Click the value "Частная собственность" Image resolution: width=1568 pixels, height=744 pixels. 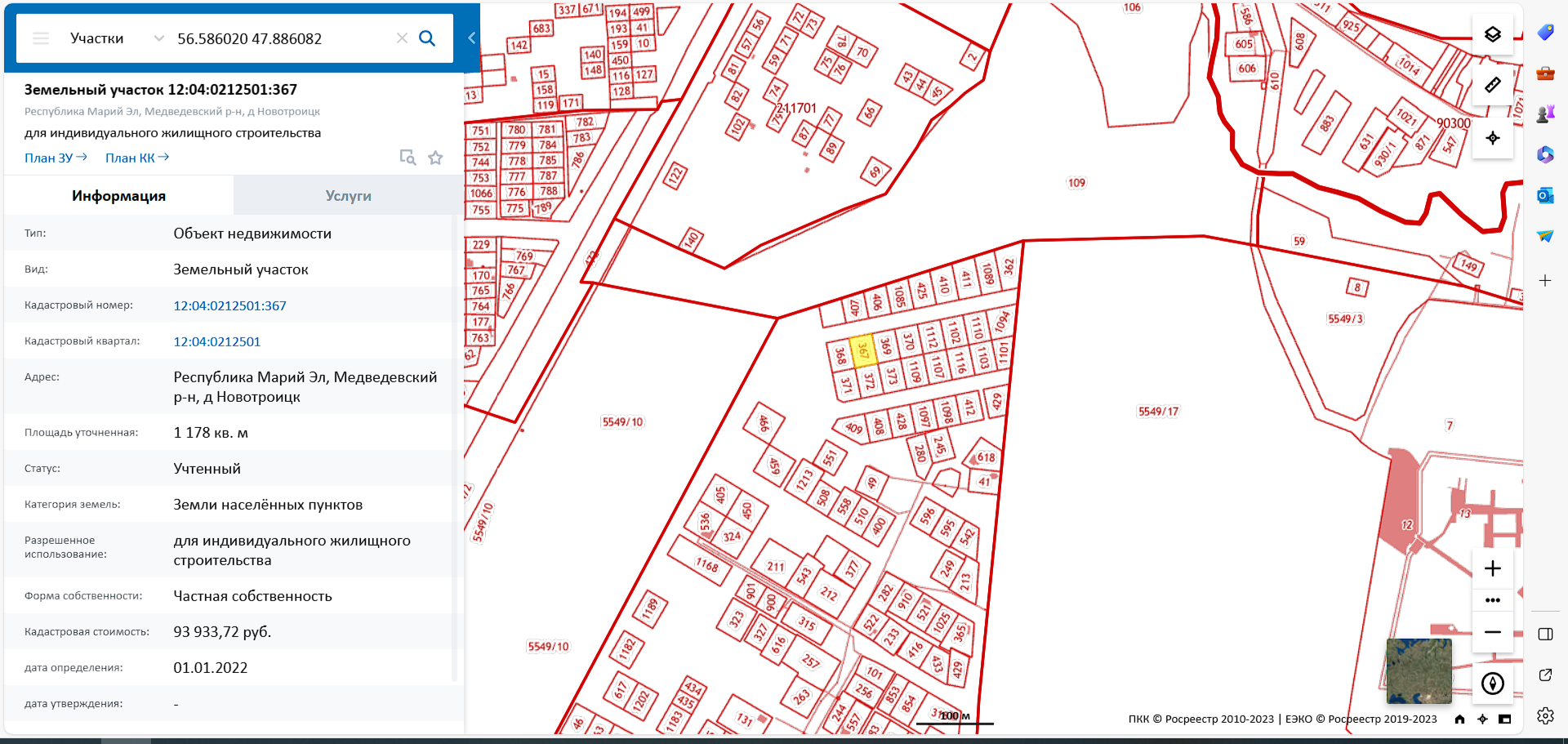[253, 596]
